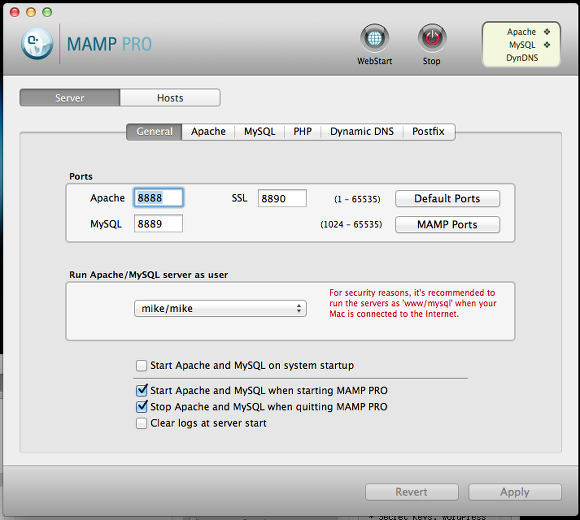The image size is (580, 520).
Task: Click the '(1 – 65535)' range label
Action: tap(357, 199)
